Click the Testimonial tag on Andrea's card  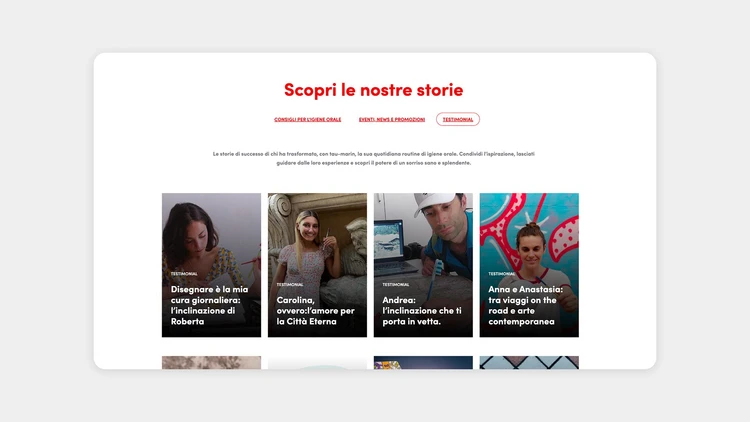[396, 285]
